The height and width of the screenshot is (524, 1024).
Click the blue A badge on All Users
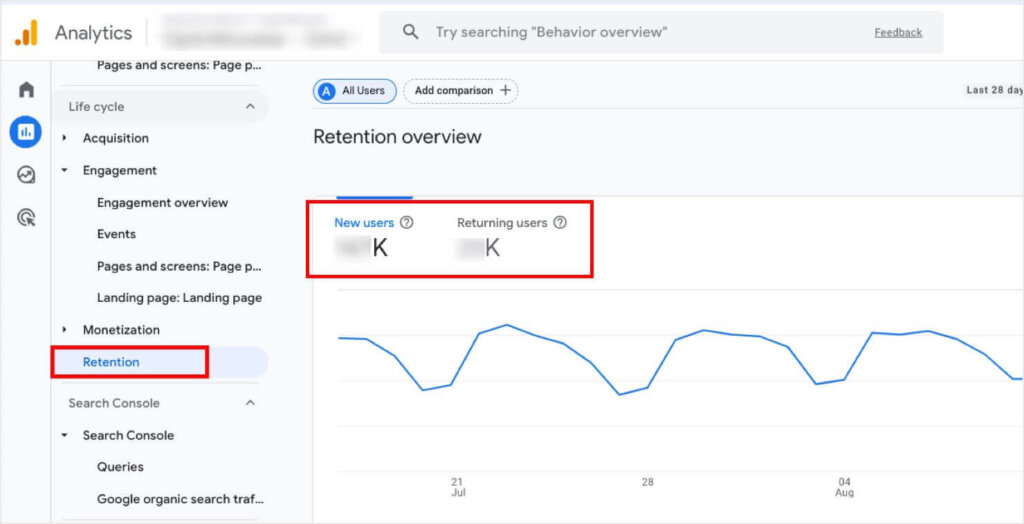[325, 91]
